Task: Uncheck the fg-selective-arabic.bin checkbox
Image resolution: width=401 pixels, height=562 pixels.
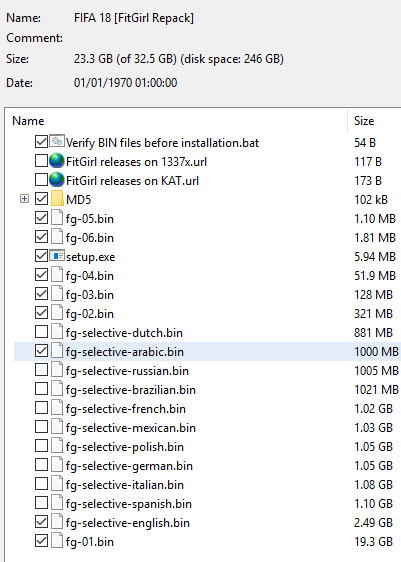Action: 42,351
